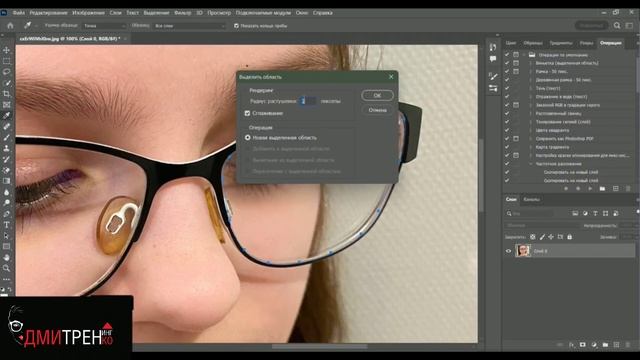Screen dimensions: 640x360
Task: Open the Файл menu
Action: coord(18,13)
